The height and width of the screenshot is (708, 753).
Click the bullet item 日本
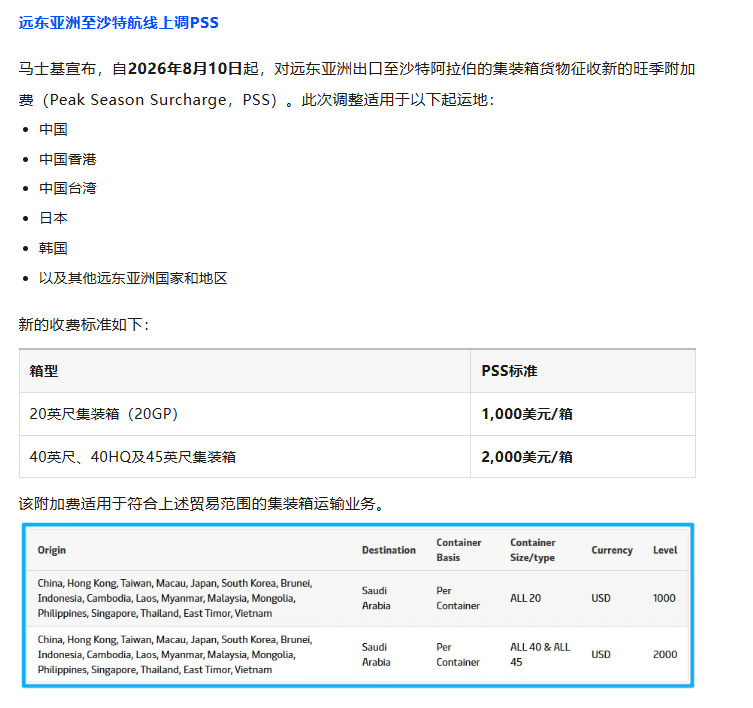tap(53, 218)
